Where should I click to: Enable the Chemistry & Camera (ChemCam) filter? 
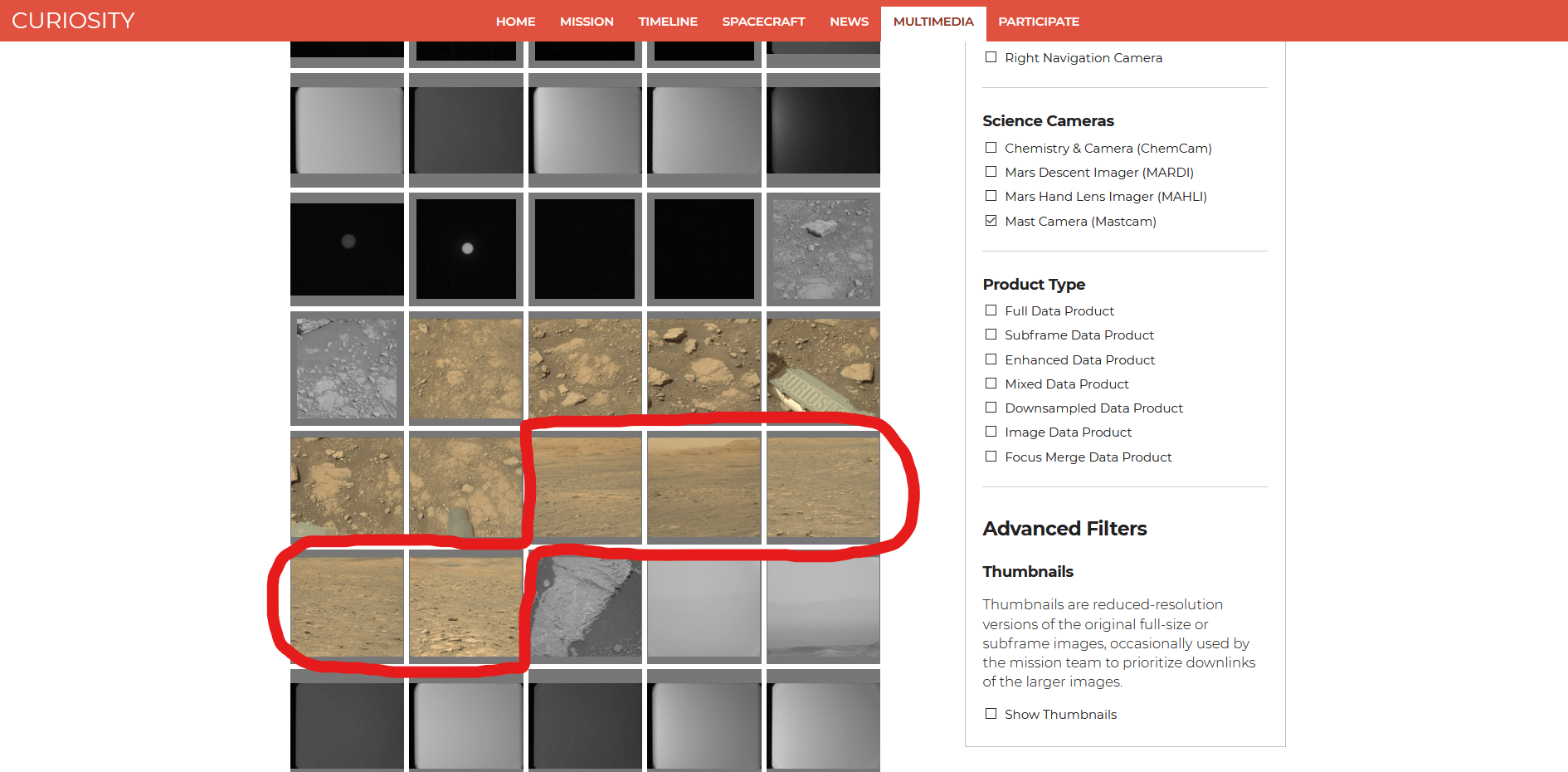pos(991,147)
